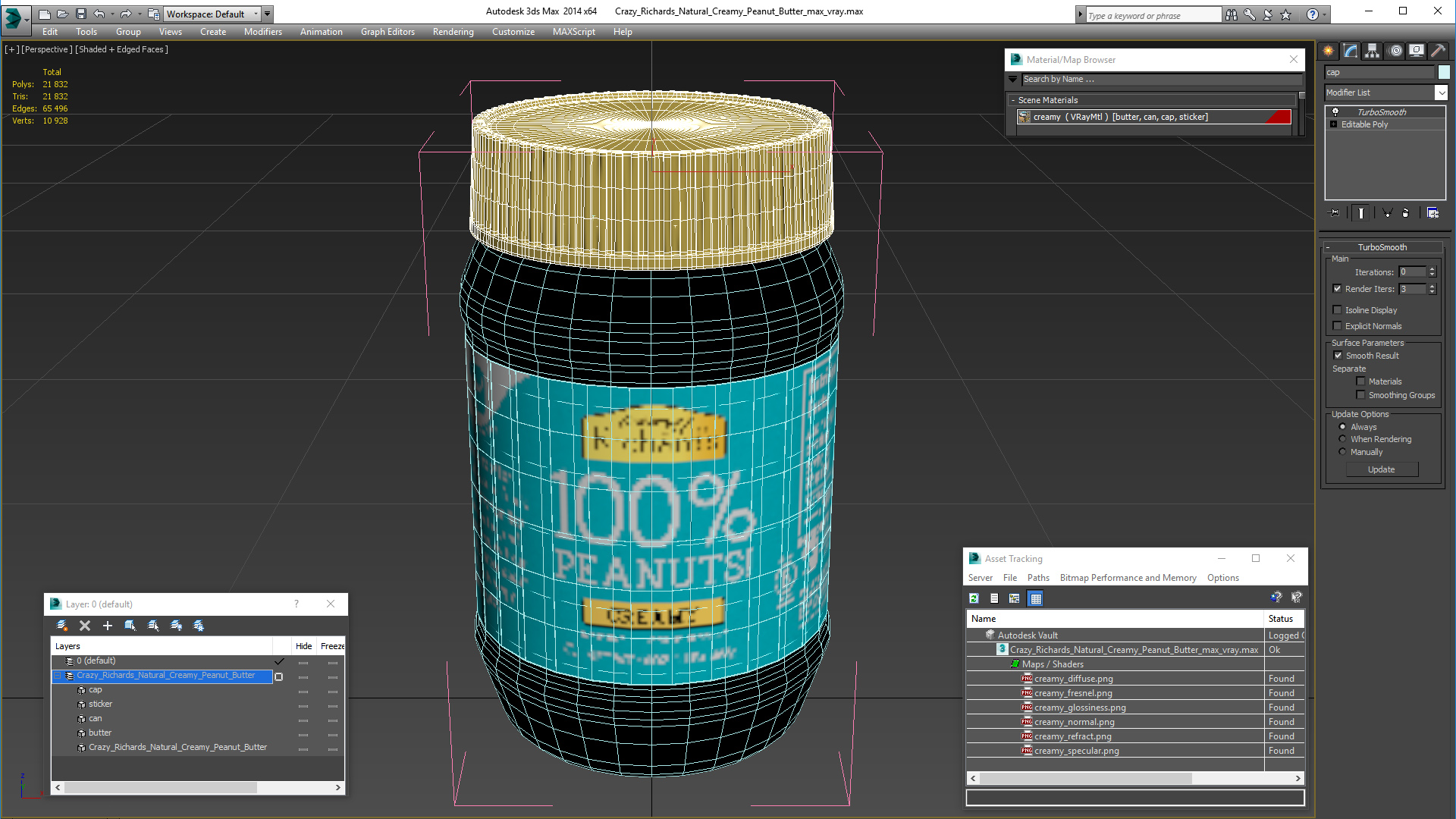Expand the Editable Poly sub-objects

[x=1334, y=124]
